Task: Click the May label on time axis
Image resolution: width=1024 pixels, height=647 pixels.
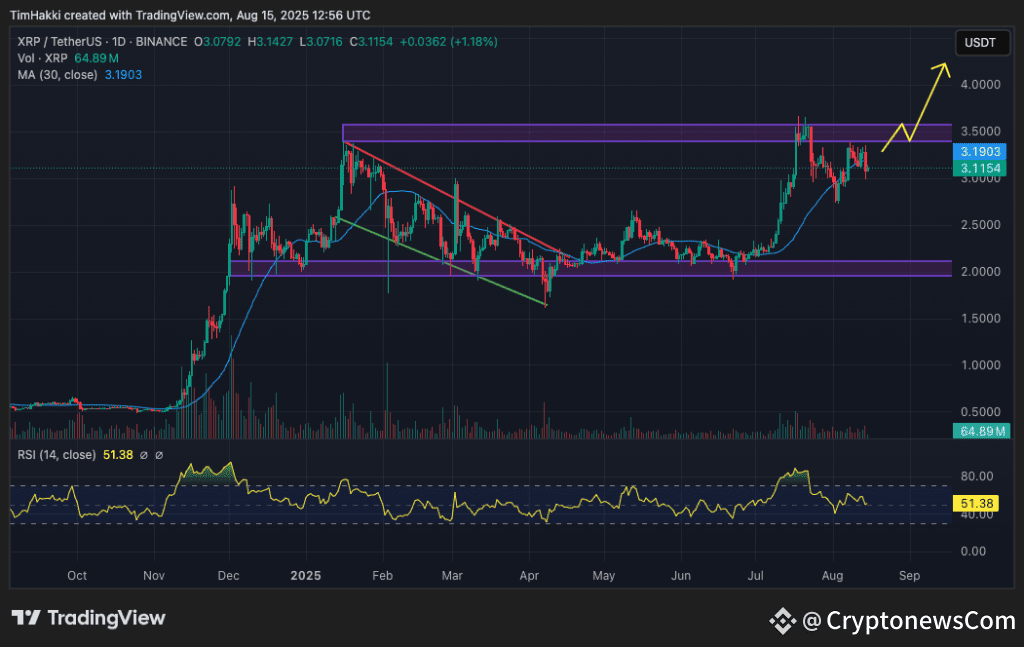Action: pyautogui.click(x=603, y=576)
